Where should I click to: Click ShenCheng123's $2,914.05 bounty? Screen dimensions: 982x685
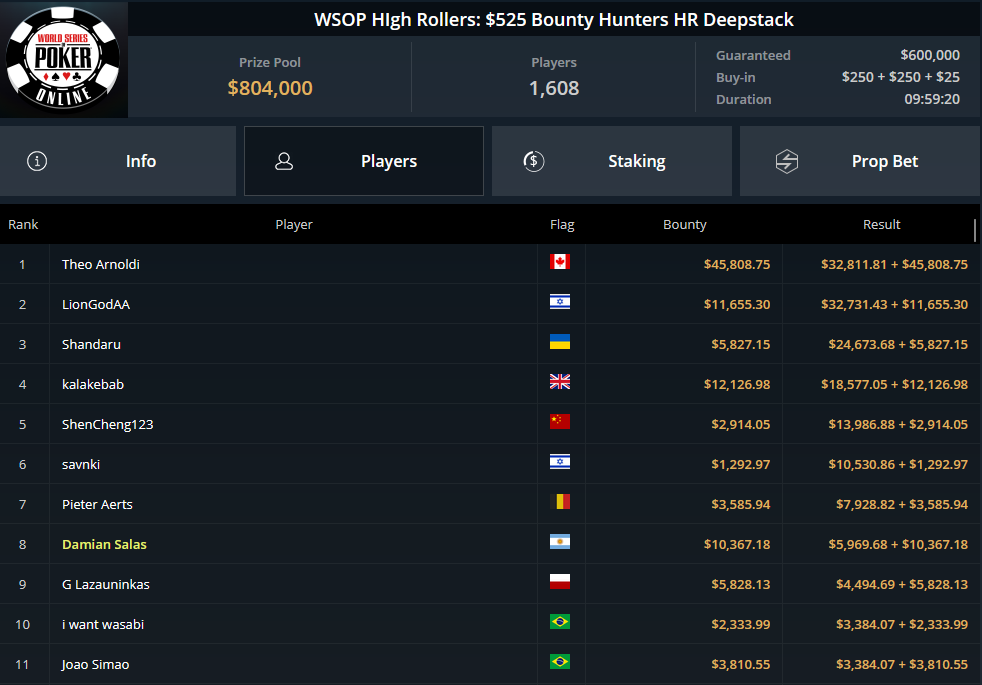click(x=741, y=425)
